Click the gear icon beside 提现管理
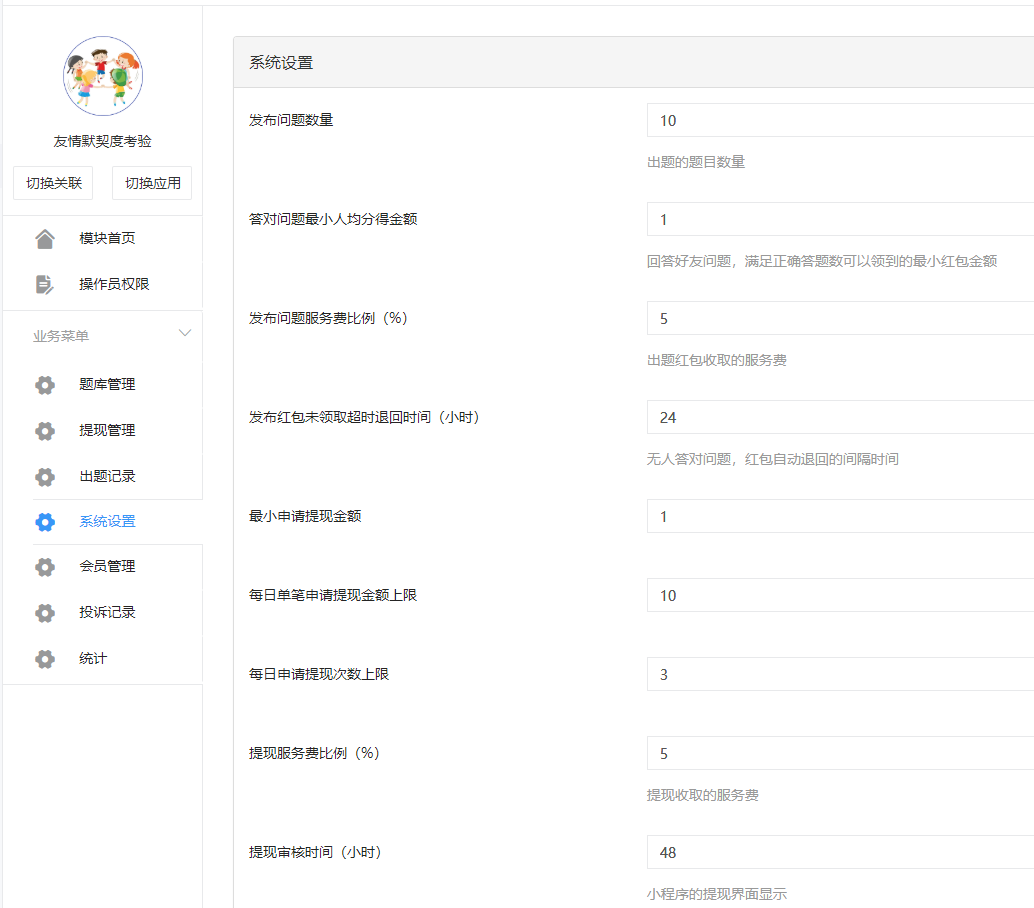 [x=45, y=431]
